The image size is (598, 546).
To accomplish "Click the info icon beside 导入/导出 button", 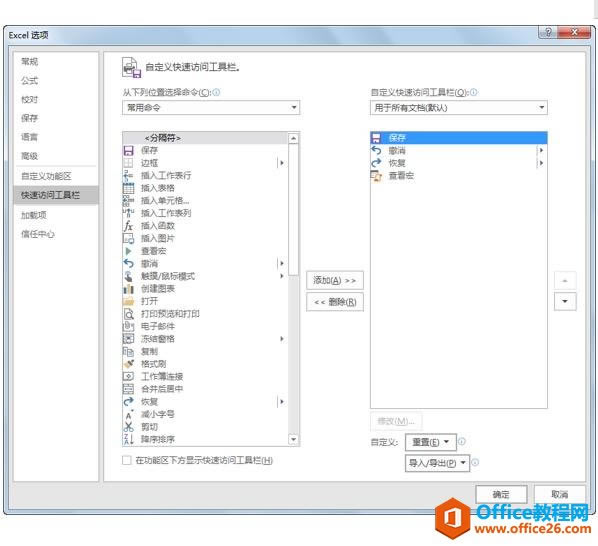I will (x=475, y=462).
